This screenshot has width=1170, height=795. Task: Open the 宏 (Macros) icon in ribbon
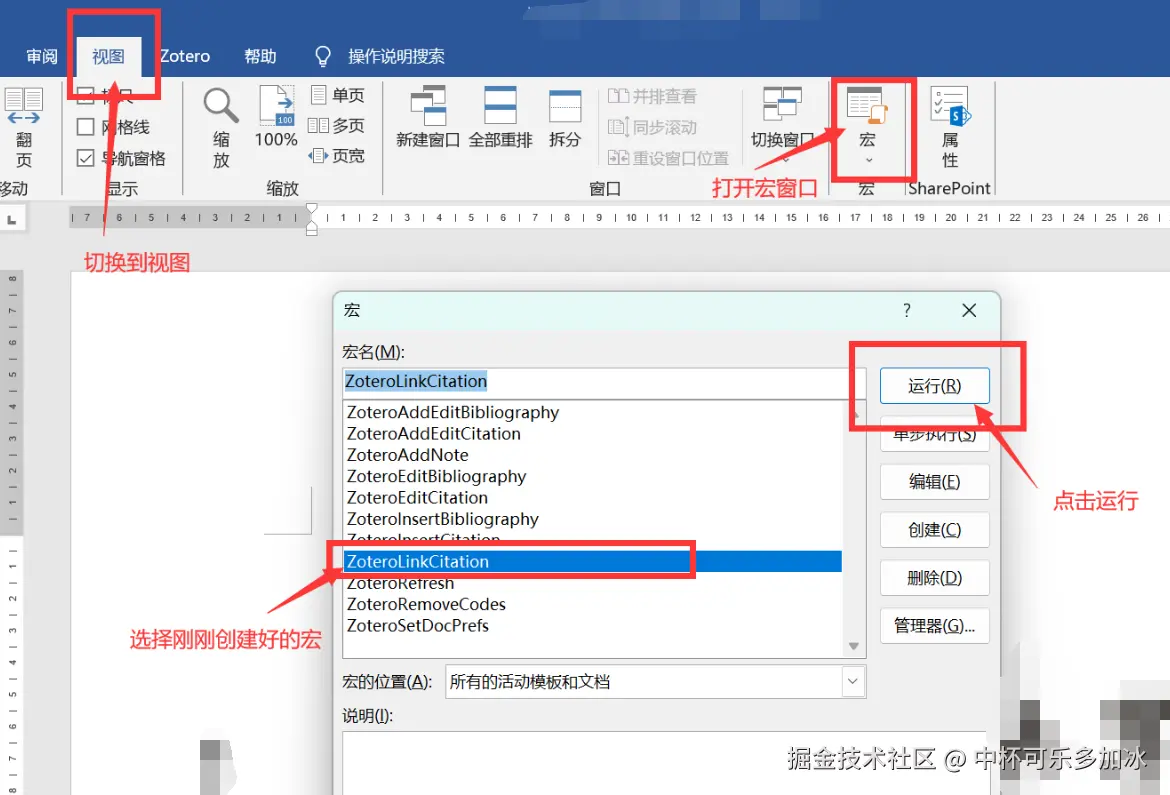pos(869,112)
